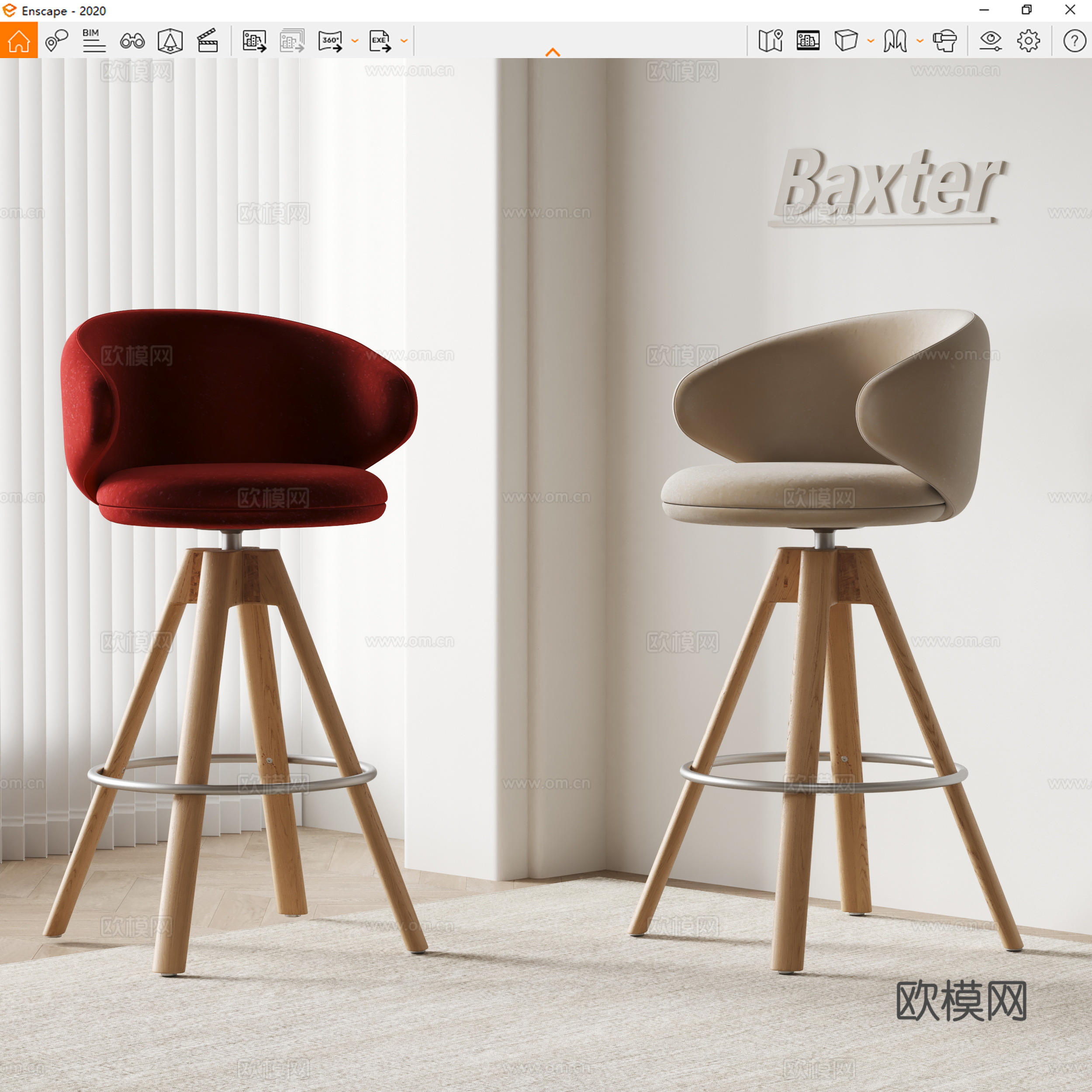Viewport: 1092px width, 1092px height.
Task: Open the Enscape title bar system menu
Action: point(8,10)
